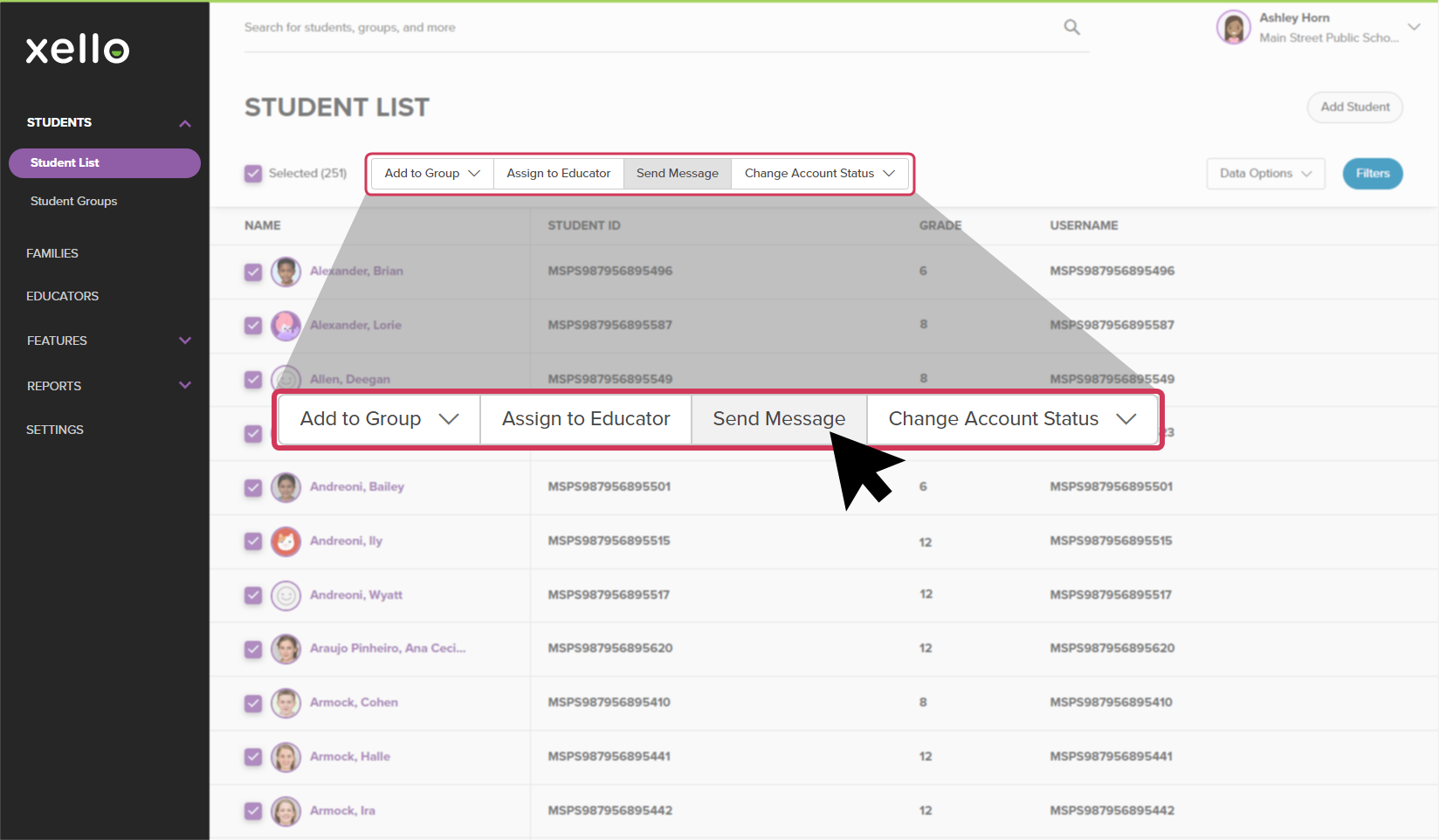Uncheck the checkbox for Alexander, Brian
Viewport: 1439px width, 840px height.
pyautogui.click(x=253, y=272)
